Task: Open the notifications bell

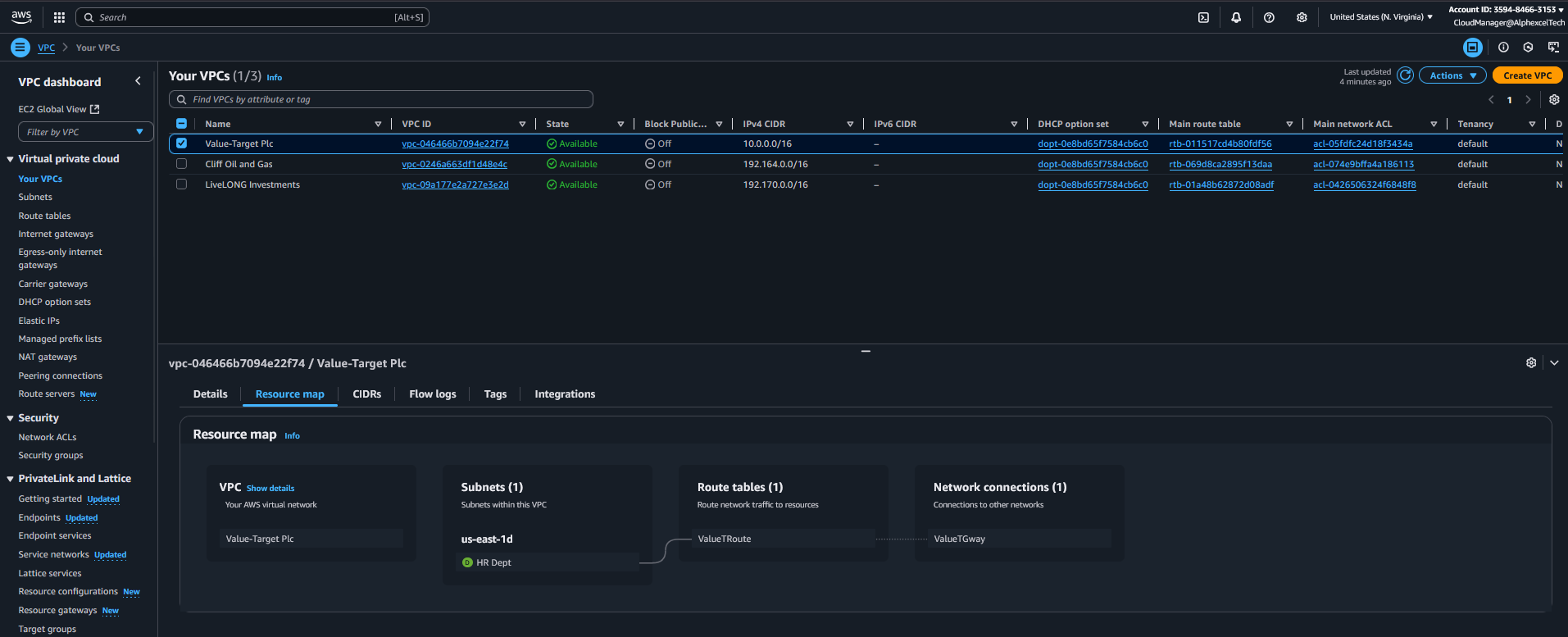Action: tap(1236, 17)
